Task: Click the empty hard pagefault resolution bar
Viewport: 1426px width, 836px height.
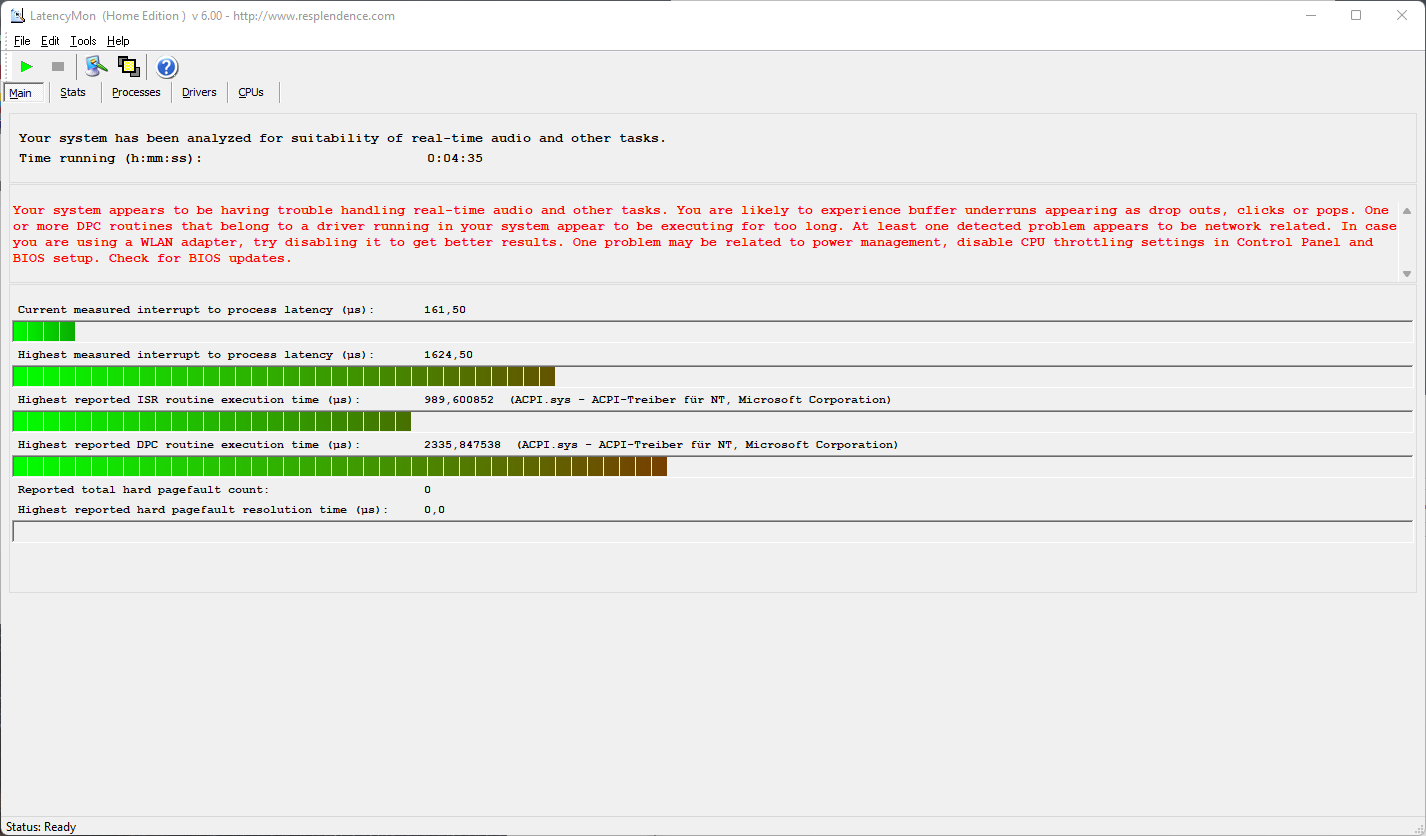Action: [x=712, y=531]
